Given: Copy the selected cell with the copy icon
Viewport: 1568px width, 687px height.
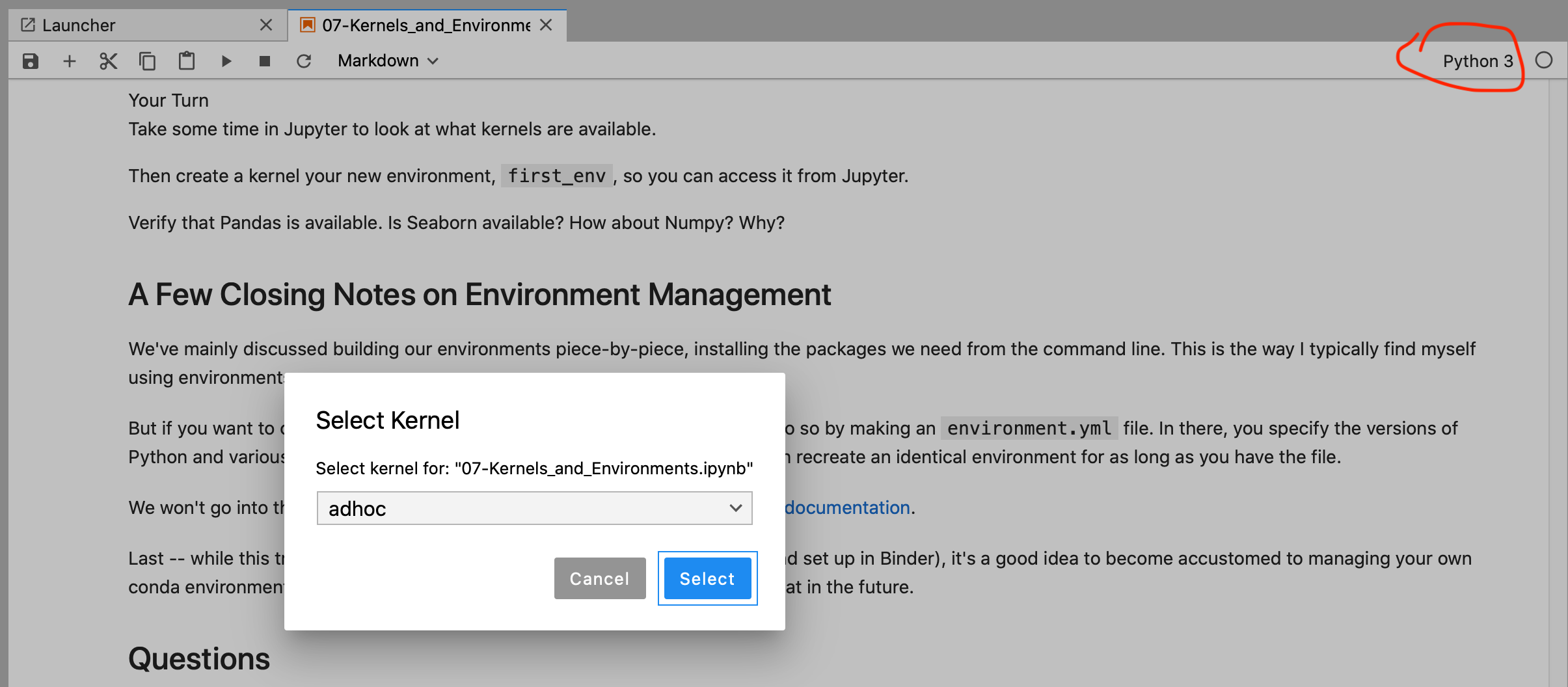Looking at the screenshot, I should 148,61.
